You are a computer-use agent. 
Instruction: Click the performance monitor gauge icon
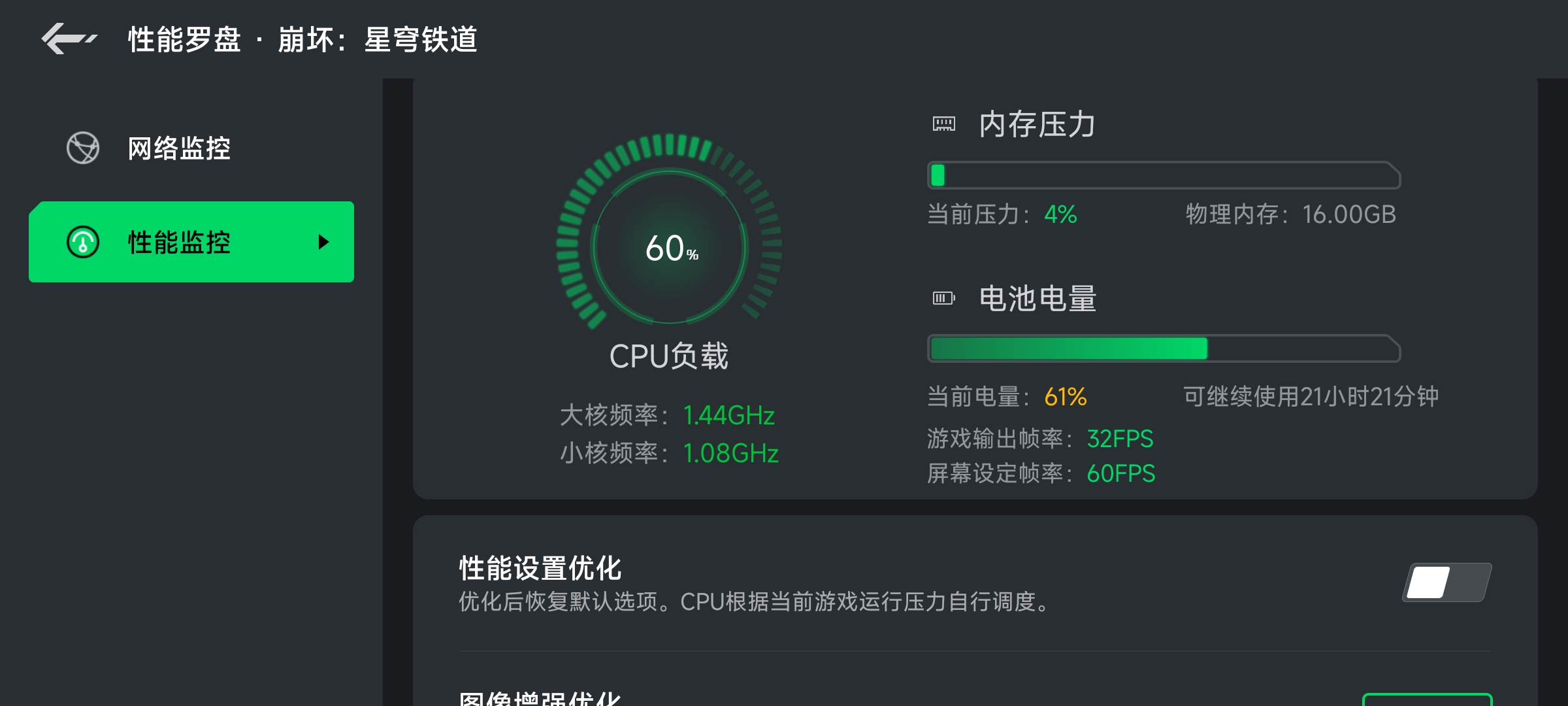coord(83,242)
